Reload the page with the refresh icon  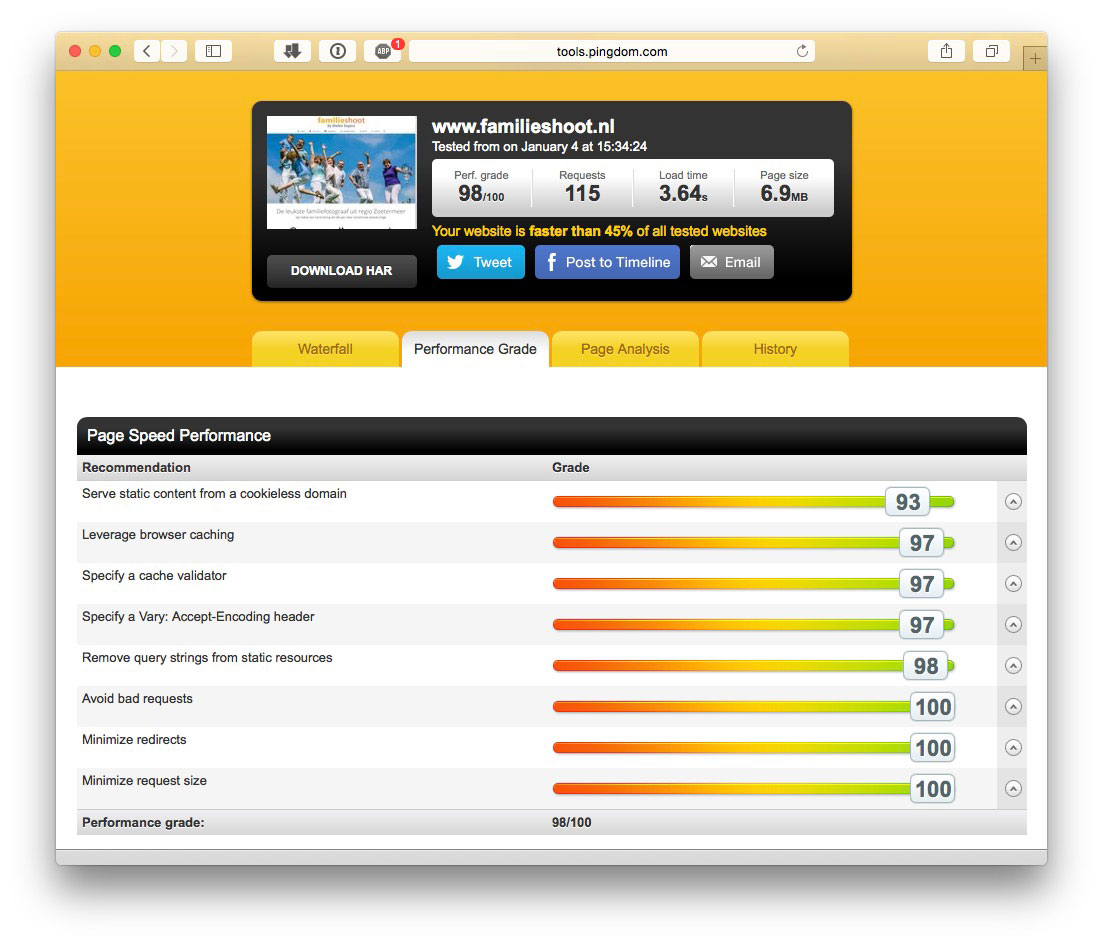802,51
